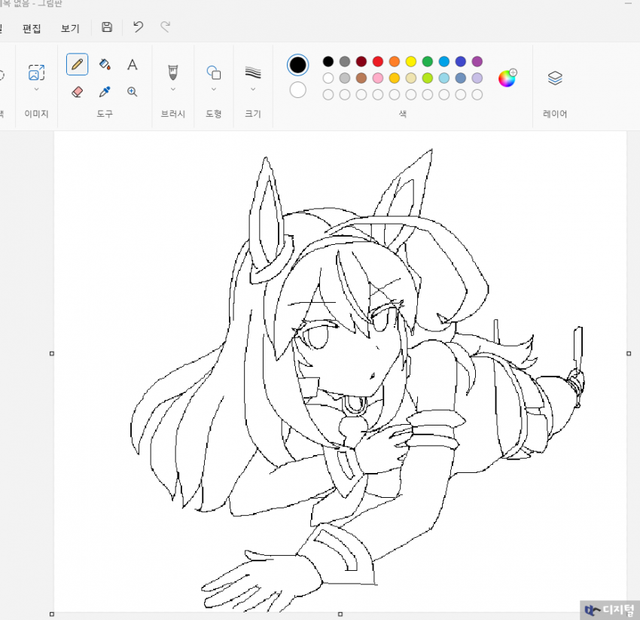Open the image selection tool

click(x=36, y=73)
